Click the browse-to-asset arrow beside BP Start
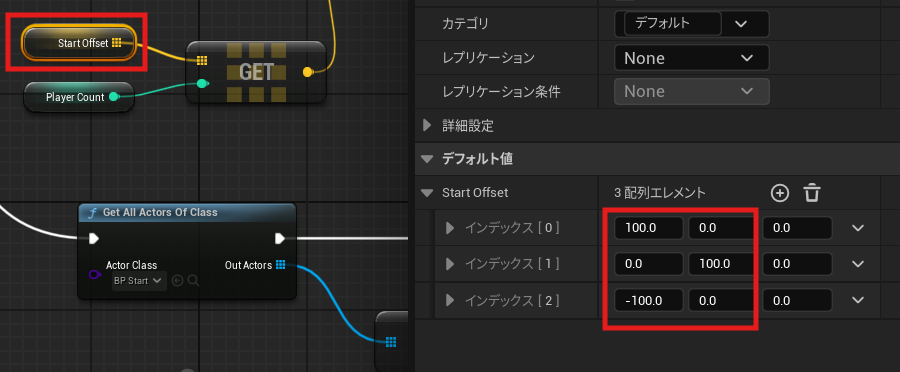Screen dimensions: 900x372 (177, 281)
